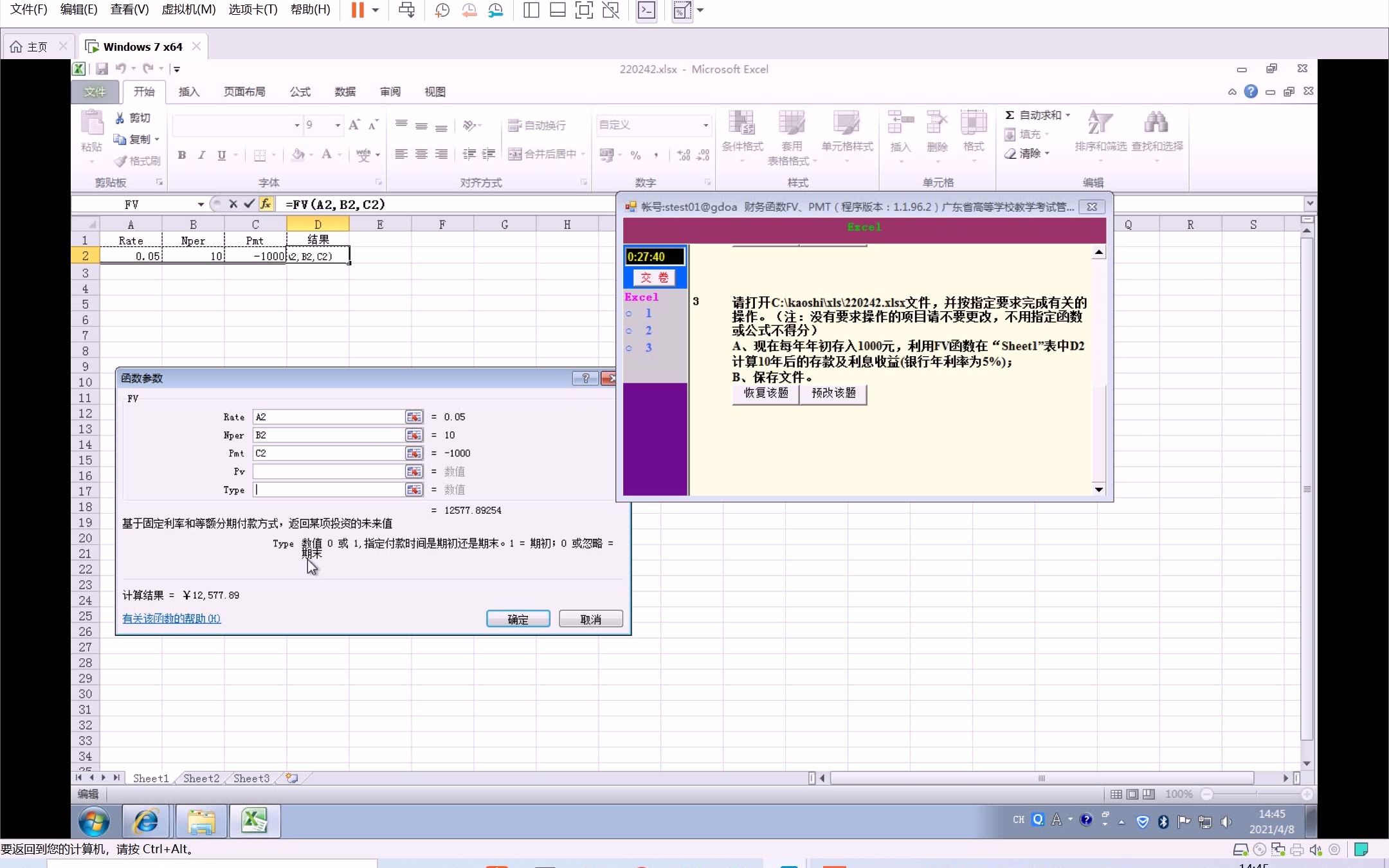Click the Rate field range selector icon
Image resolution: width=1389 pixels, height=868 pixels.
(414, 417)
